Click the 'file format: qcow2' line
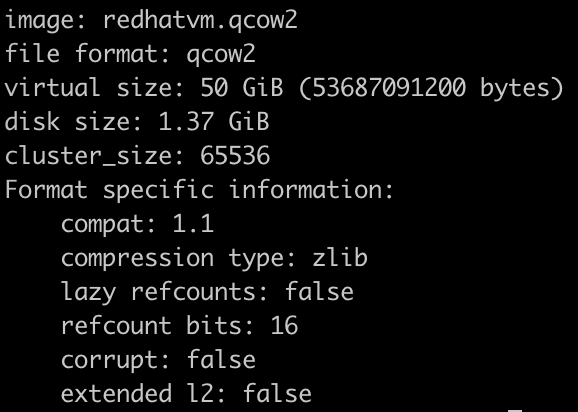Image resolution: width=578 pixels, height=412 pixels. 130,55
